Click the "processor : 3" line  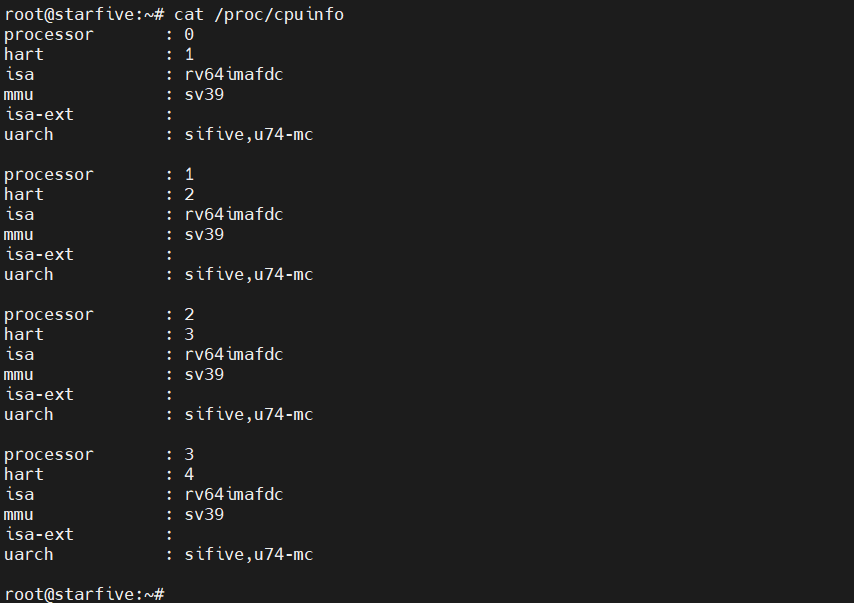(99, 454)
